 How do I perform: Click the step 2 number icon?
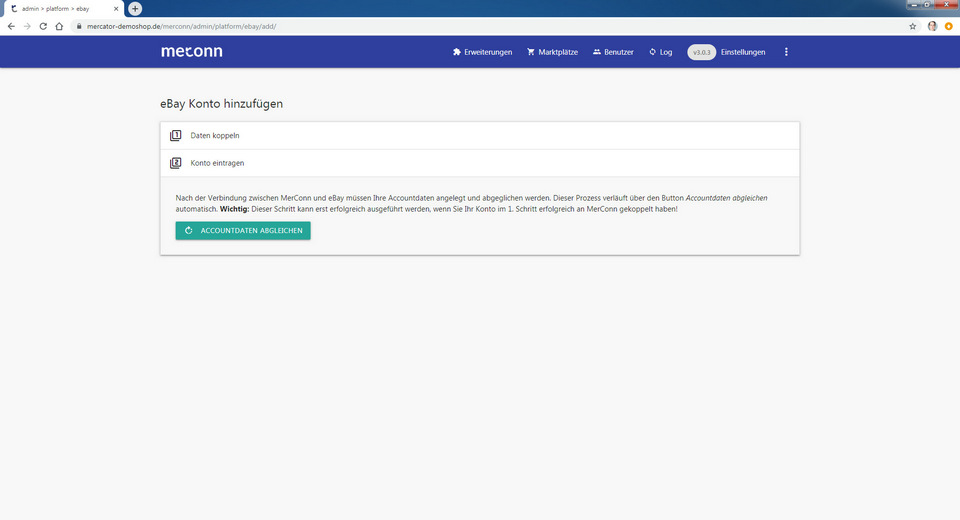[x=176, y=163]
